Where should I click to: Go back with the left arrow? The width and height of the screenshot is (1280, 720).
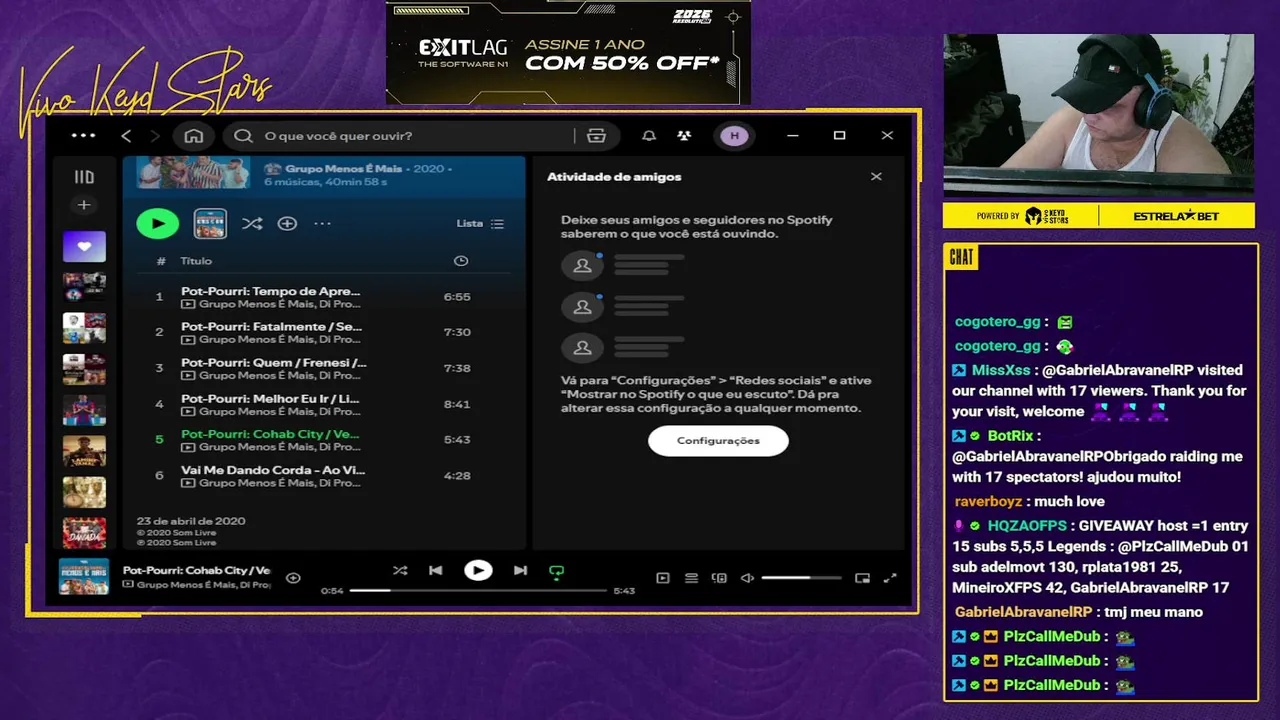tap(126, 136)
